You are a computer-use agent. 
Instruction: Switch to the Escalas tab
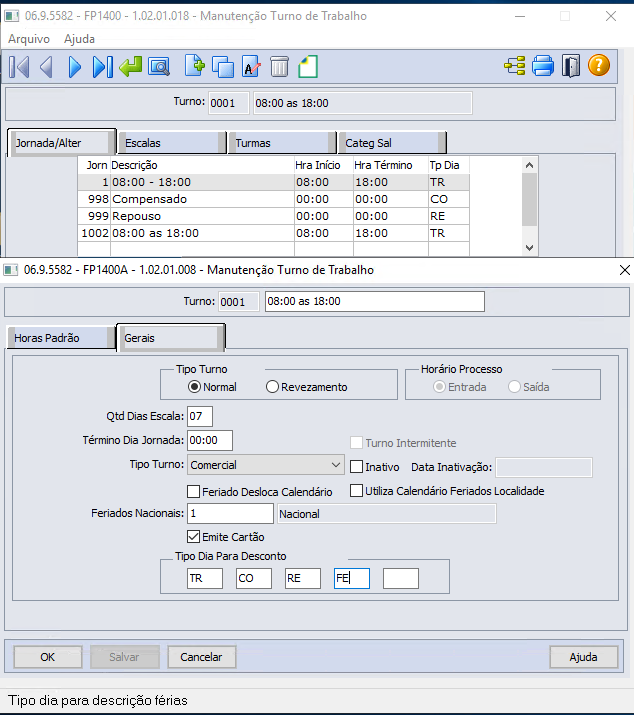(x=171, y=143)
